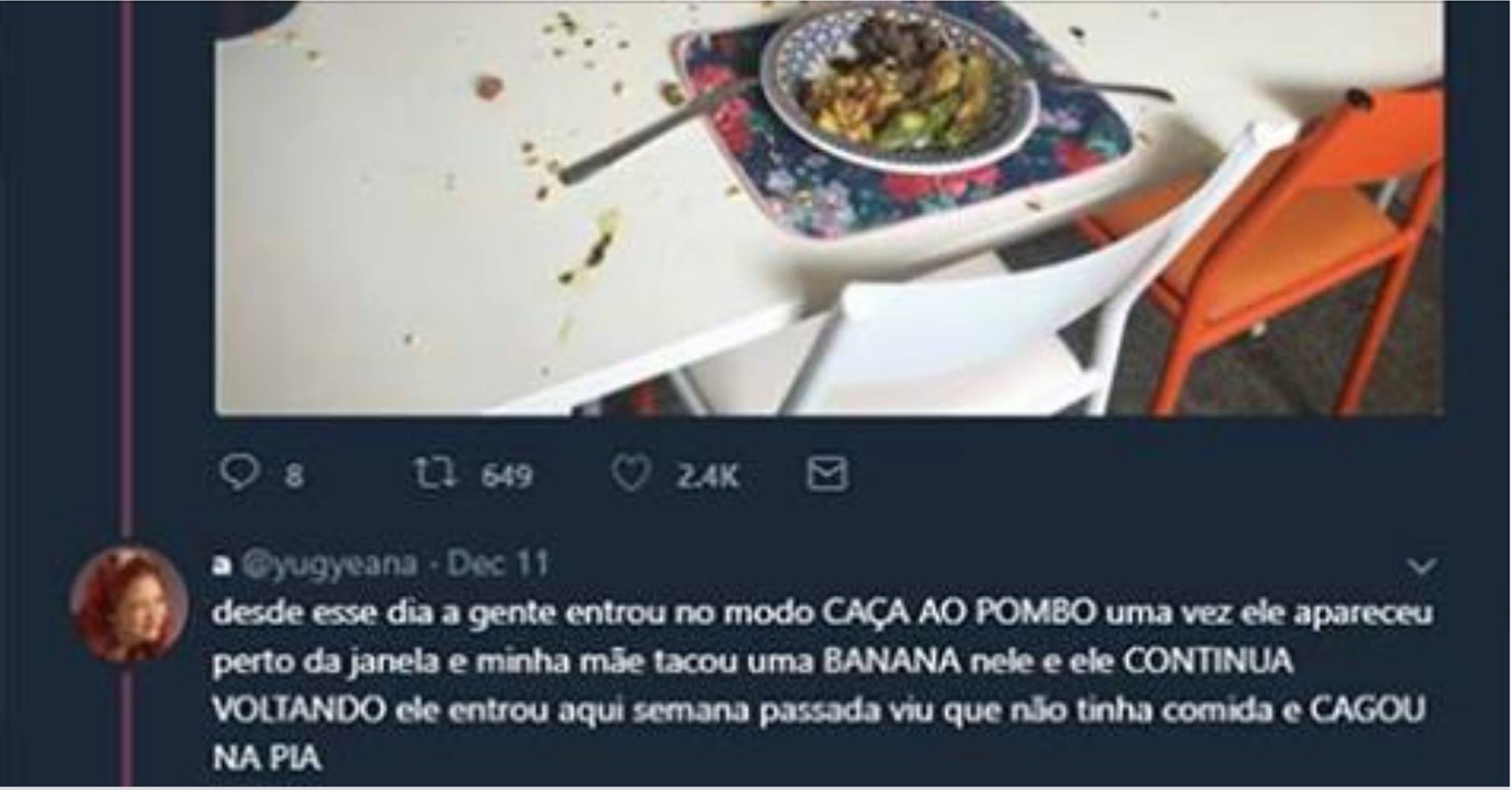Viewport: 1512px width, 790px height.
Task: Open the tweet starting "desde esse dia"
Action: pyautogui.click(x=819, y=686)
